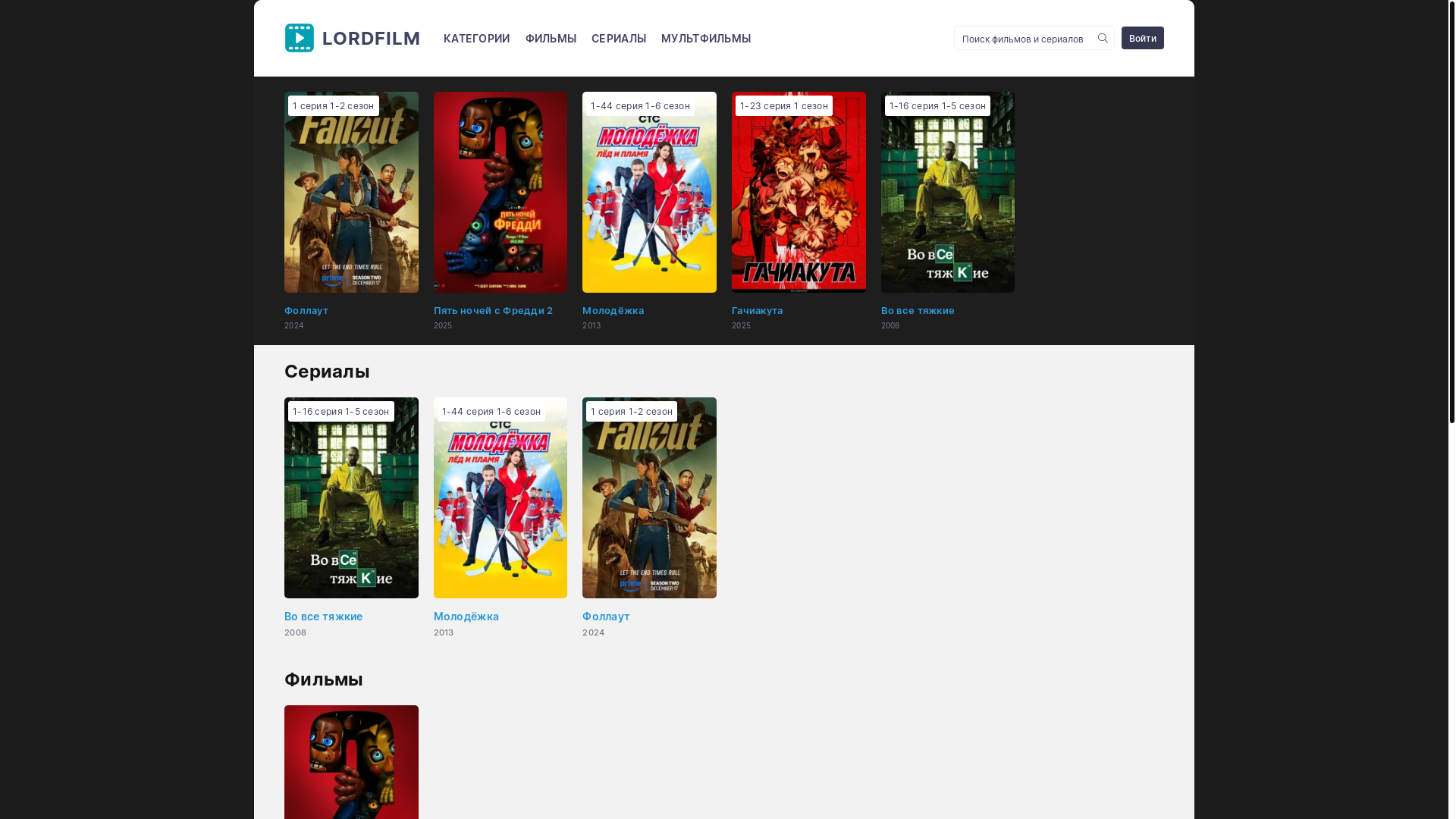This screenshot has height=819, width=1456.
Task: Click the search magnifier icon
Action: tap(1103, 38)
